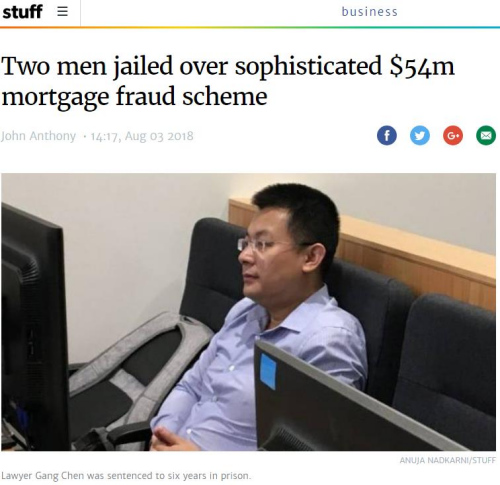Click the '$54m' figure in headline
This screenshot has width=500, height=485.
point(422,66)
